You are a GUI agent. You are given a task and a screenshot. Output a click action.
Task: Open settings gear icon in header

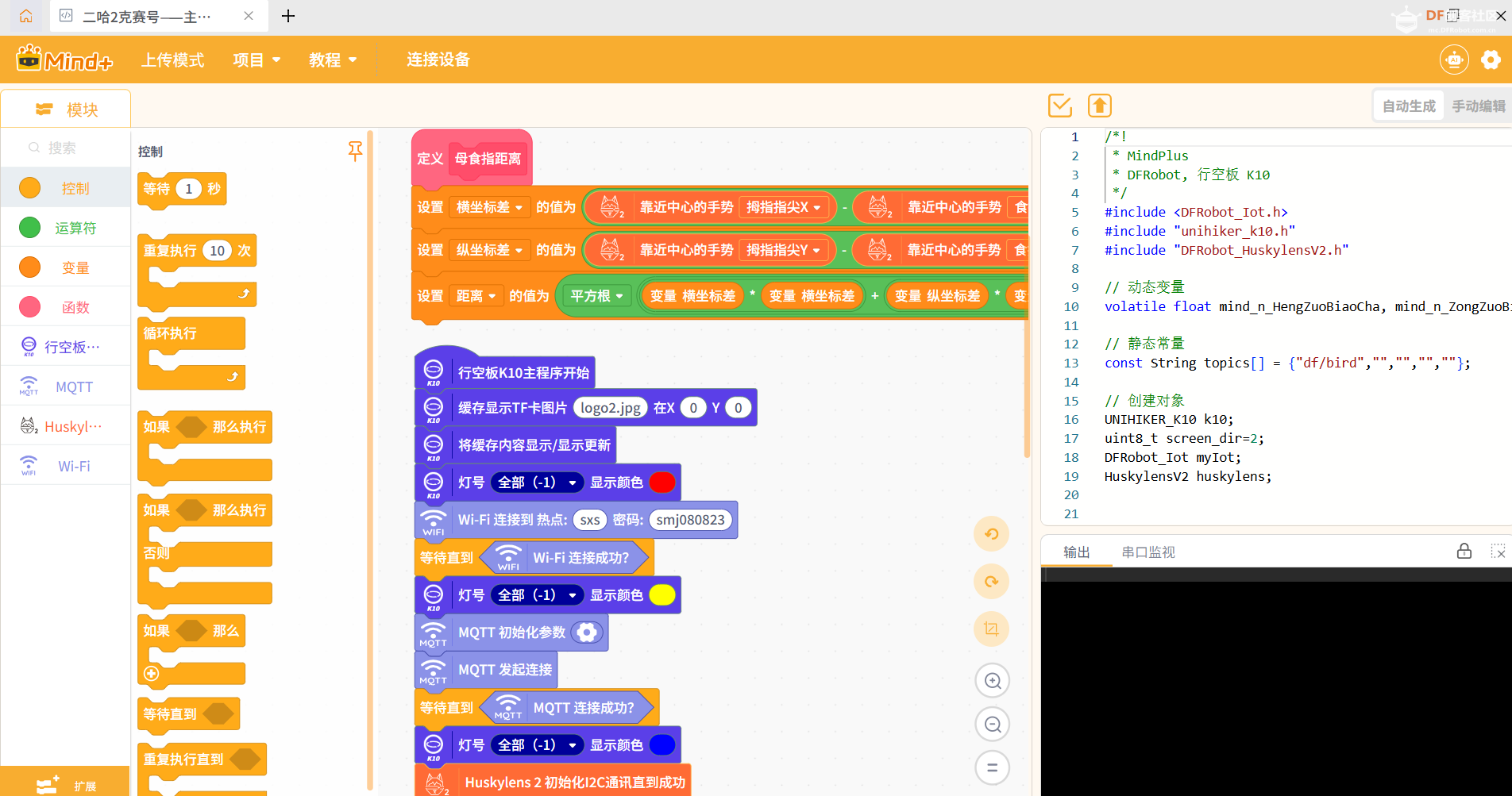[x=1491, y=60]
